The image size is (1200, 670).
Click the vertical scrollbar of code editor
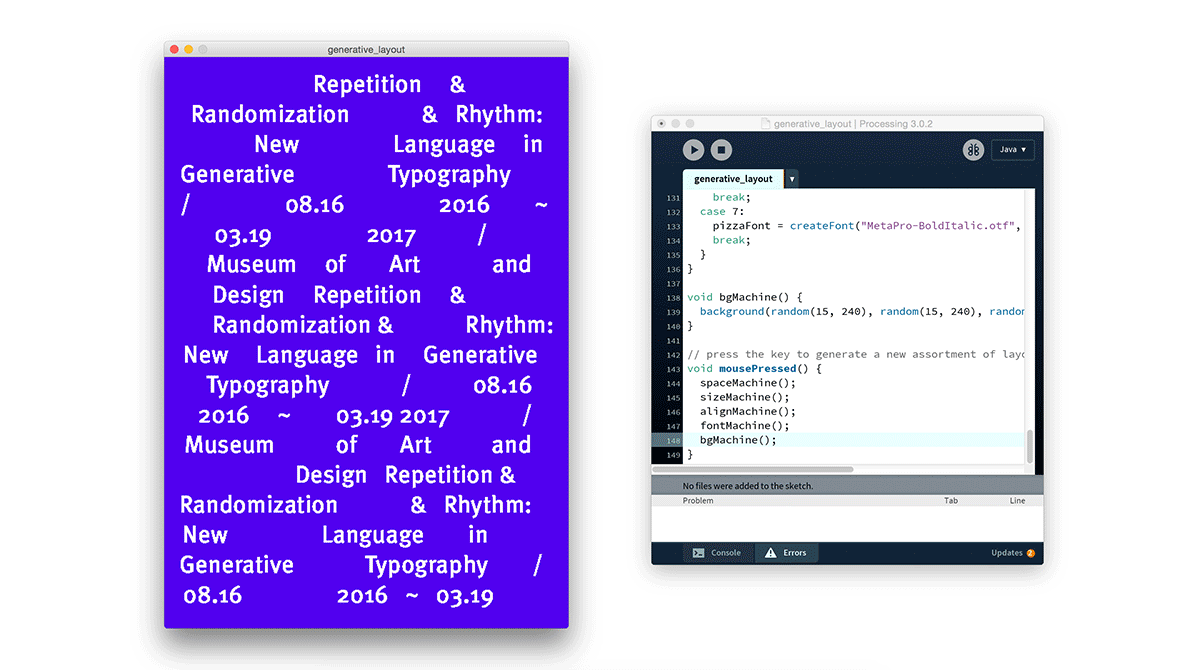point(1030,445)
